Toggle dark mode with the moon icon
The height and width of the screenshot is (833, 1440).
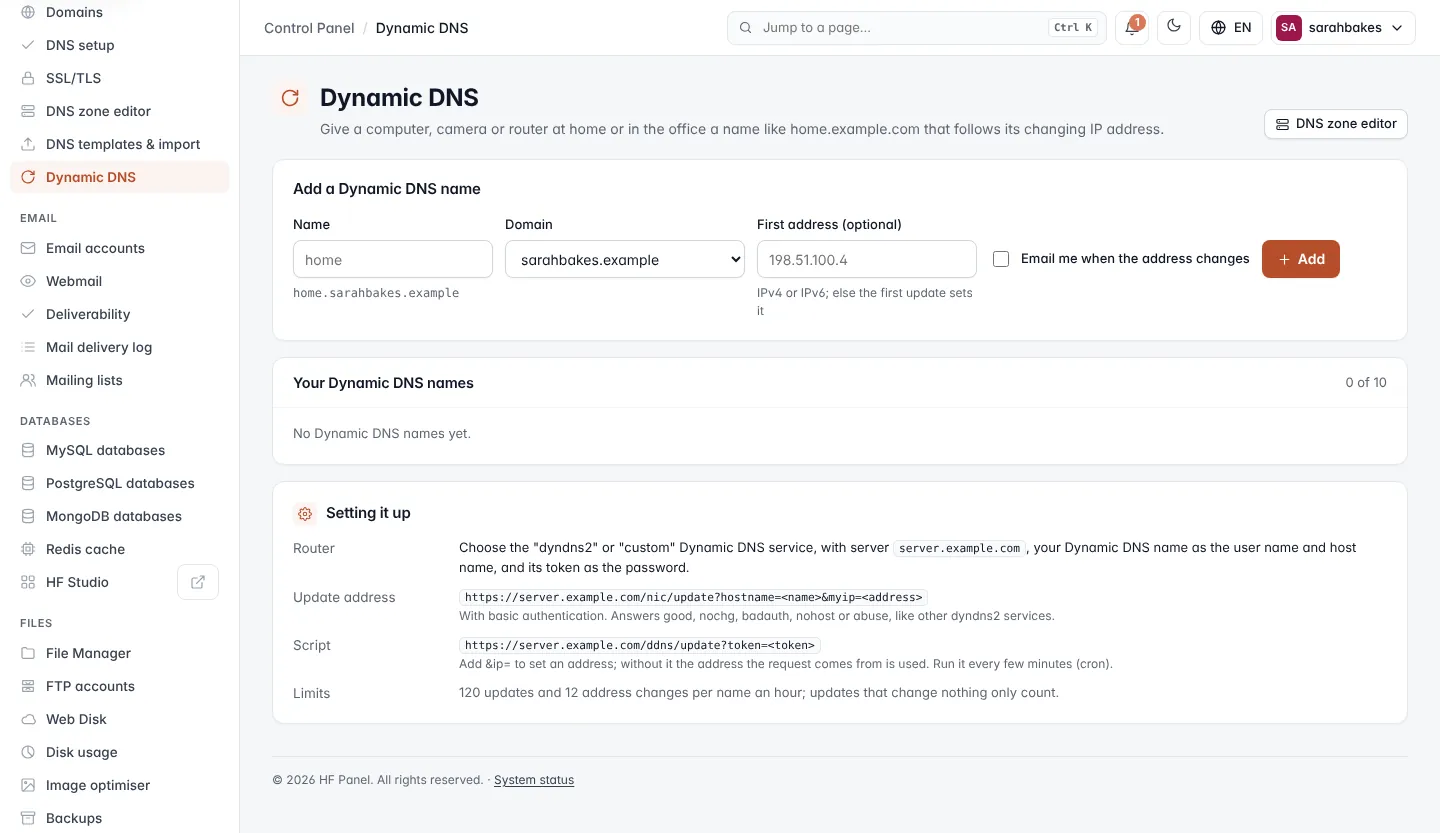1174,28
